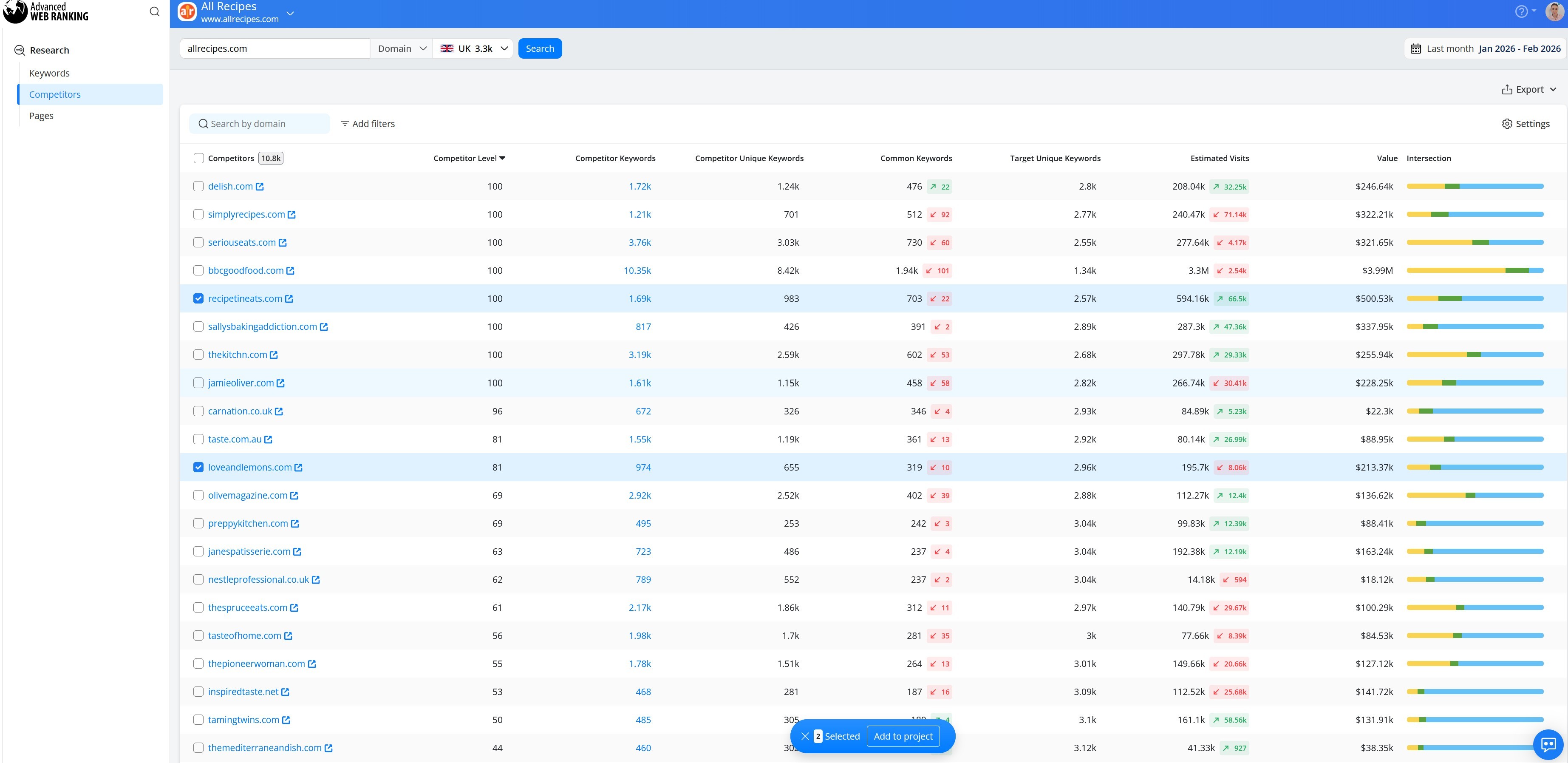Open bbcgoodfood.com external link icon
Screen dimensions: 1568x763
(290, 271)
